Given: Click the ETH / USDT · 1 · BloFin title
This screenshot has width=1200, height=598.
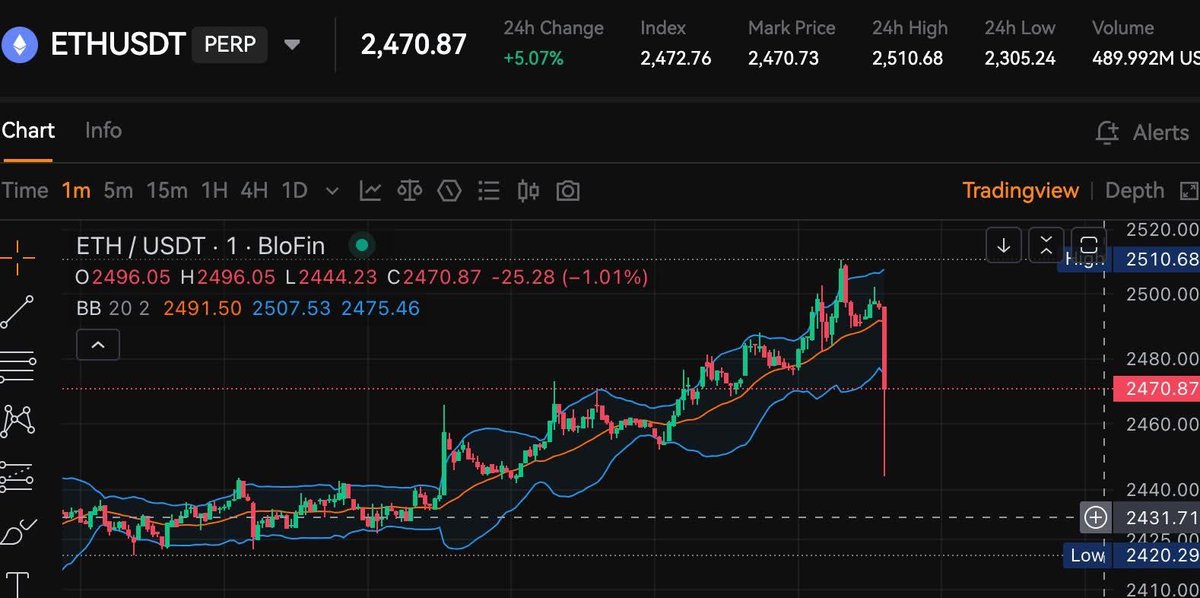Looking at the screenshot, I should [x=201, y=246].
